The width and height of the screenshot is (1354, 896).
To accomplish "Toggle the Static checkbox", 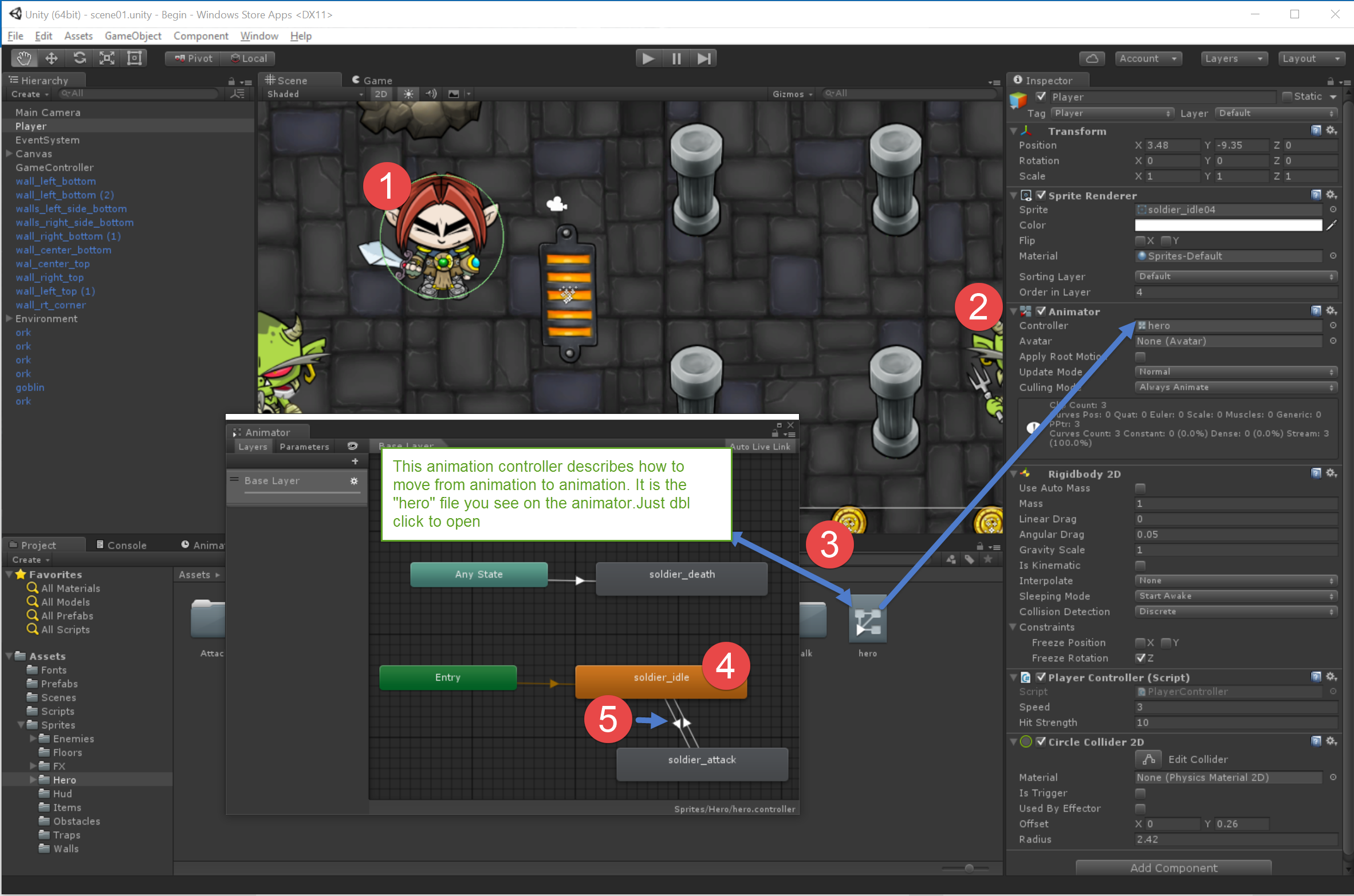I will pyautogui.click(x=1287, y=96).
